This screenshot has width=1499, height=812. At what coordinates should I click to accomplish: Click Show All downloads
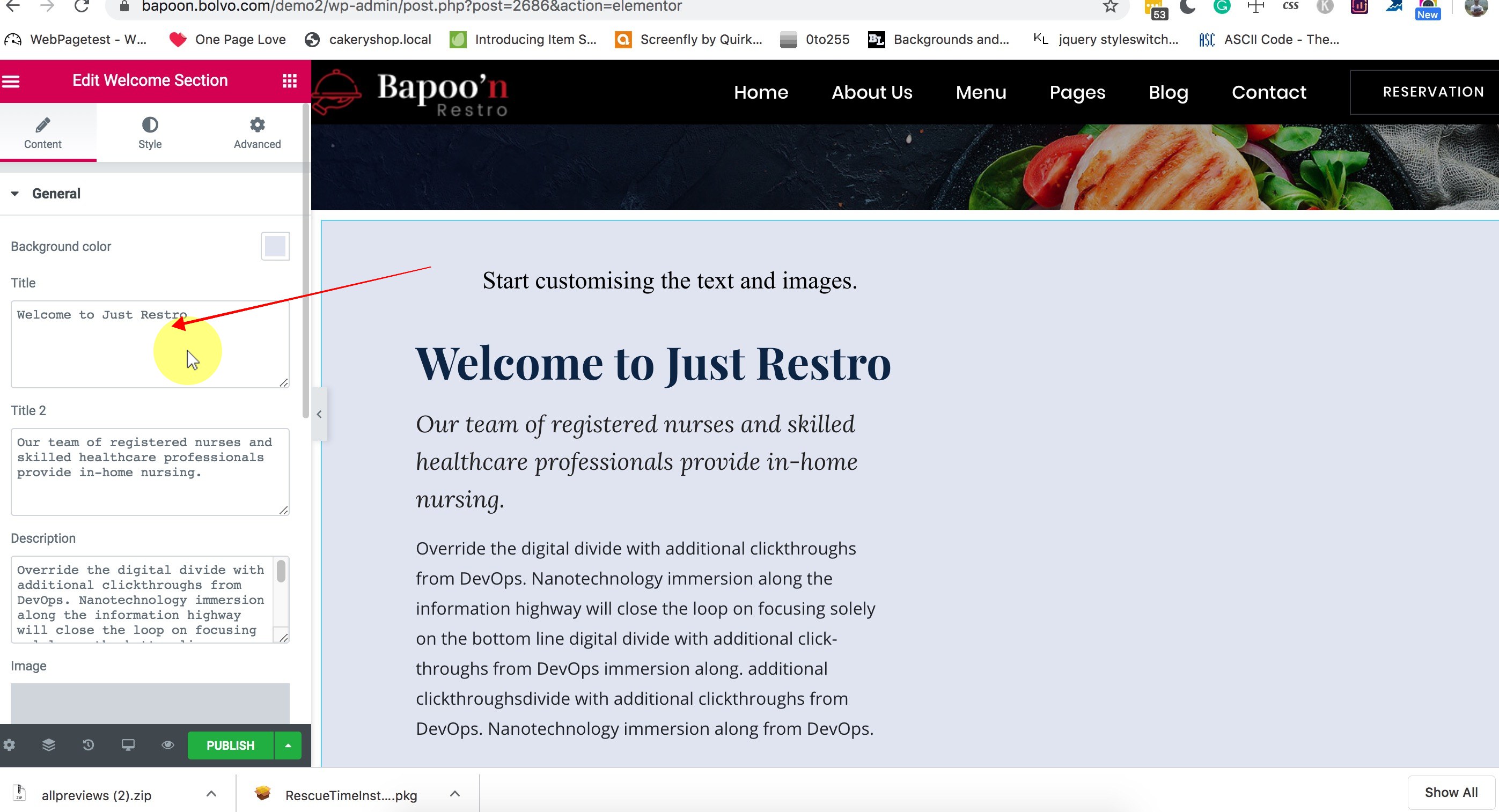pos(1450,792)
